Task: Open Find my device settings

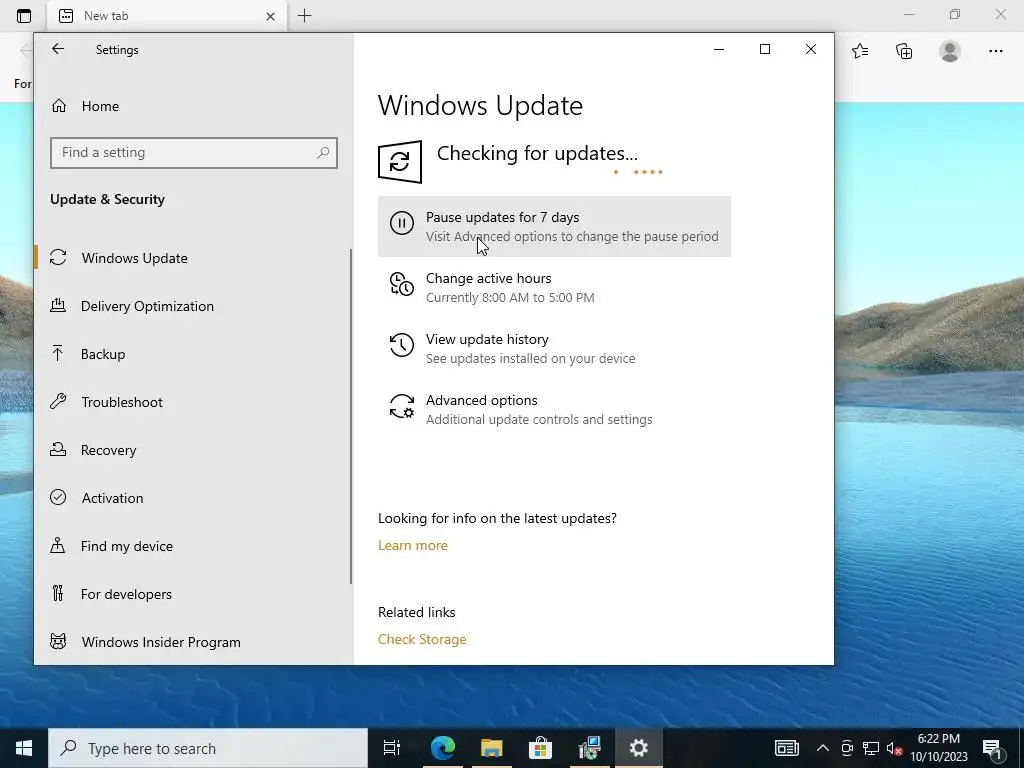Action: tap(193, 546)
